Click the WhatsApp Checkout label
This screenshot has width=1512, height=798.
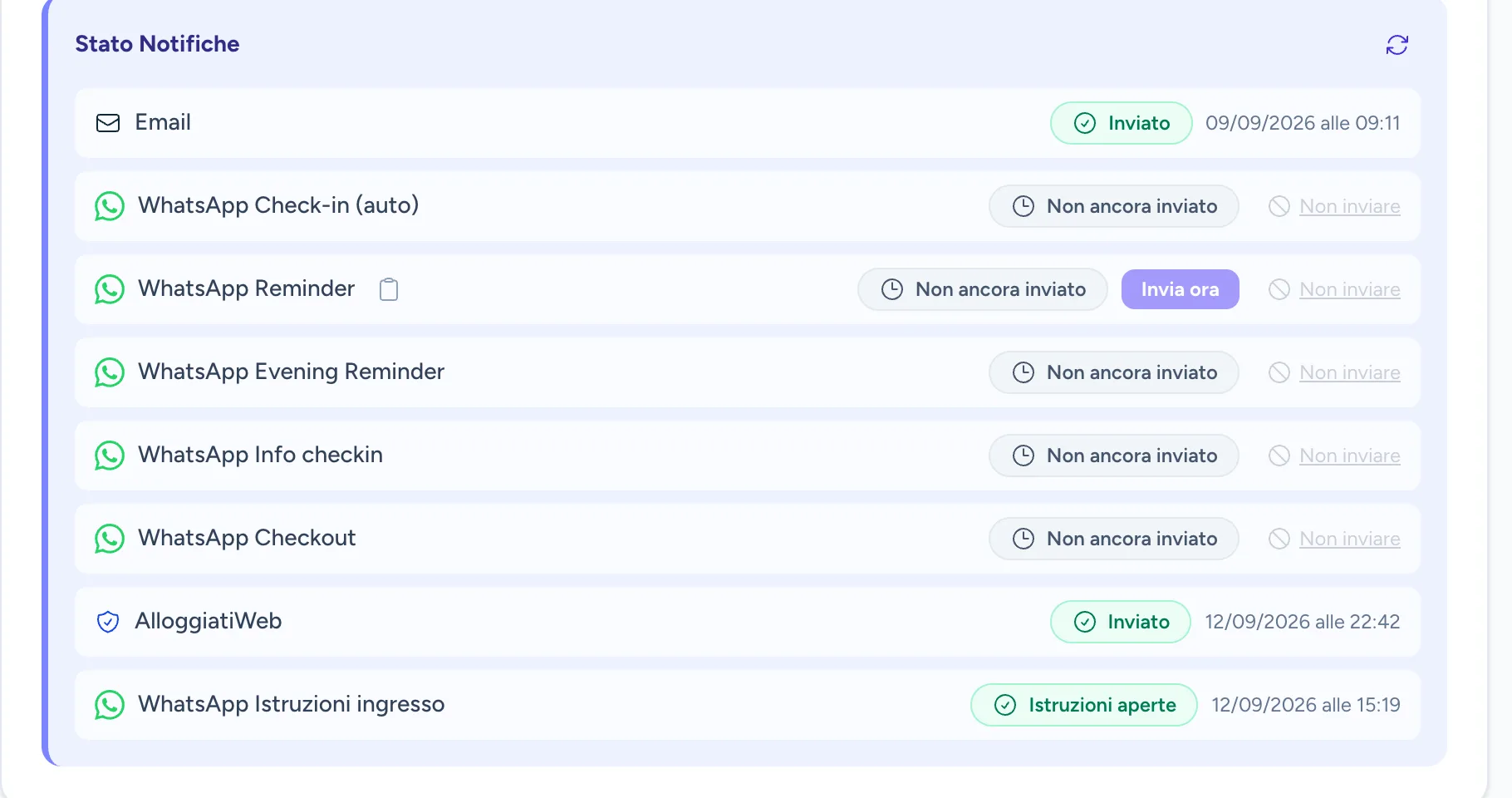tap(247, 539)
